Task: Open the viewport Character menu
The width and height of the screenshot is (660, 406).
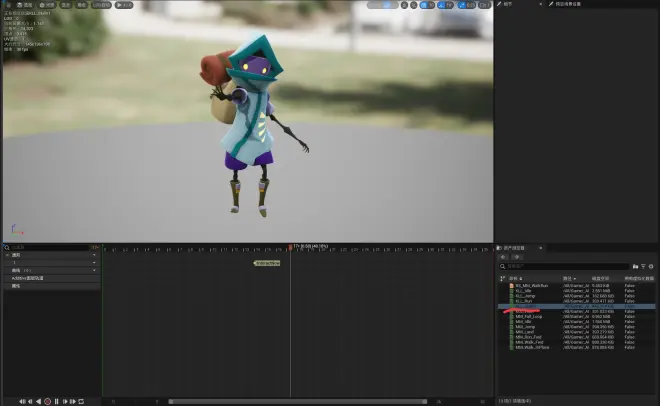Action: point(81,5)
